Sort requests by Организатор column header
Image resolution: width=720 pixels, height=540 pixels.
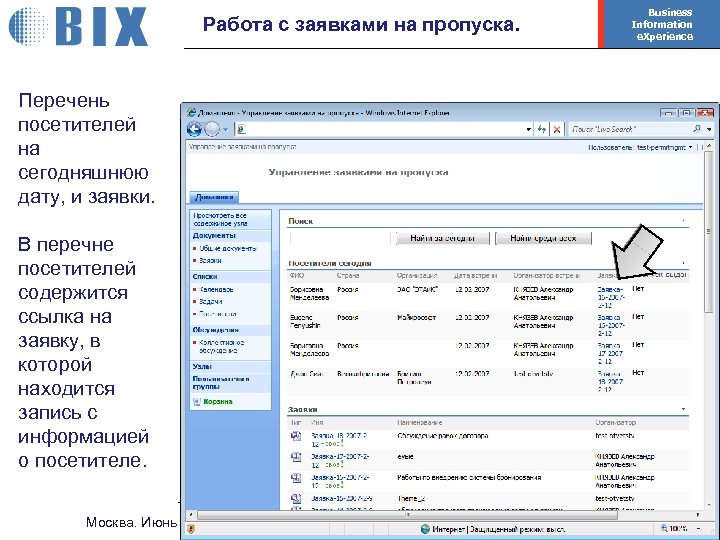615,422
